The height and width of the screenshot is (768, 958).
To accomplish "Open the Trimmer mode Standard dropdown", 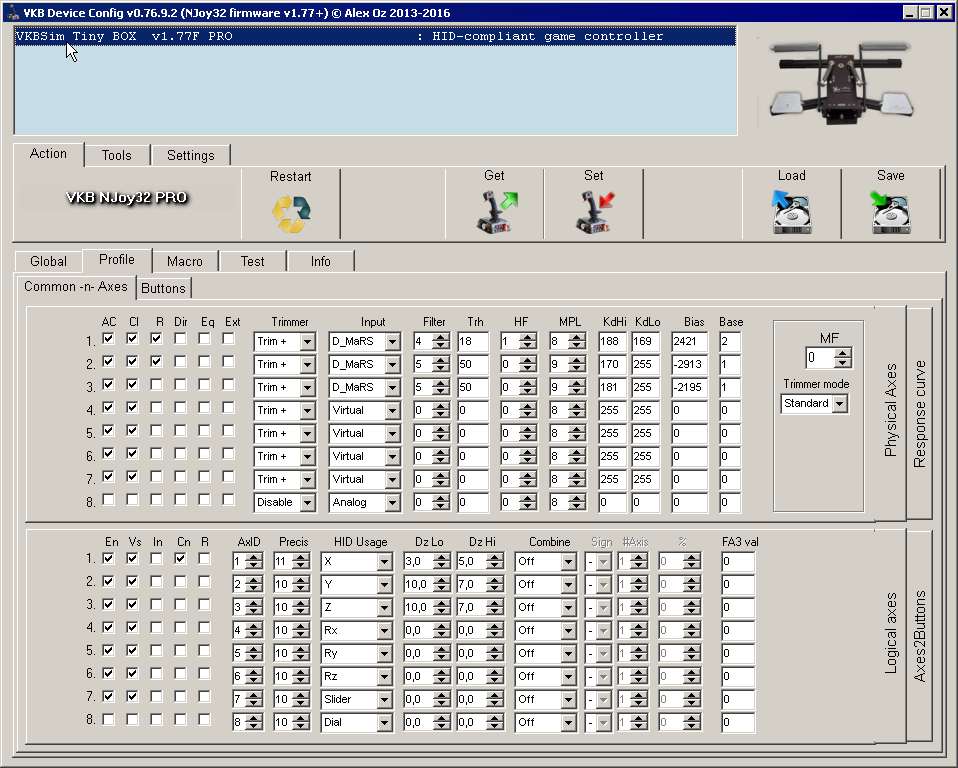I will click(x=840, y=404).
